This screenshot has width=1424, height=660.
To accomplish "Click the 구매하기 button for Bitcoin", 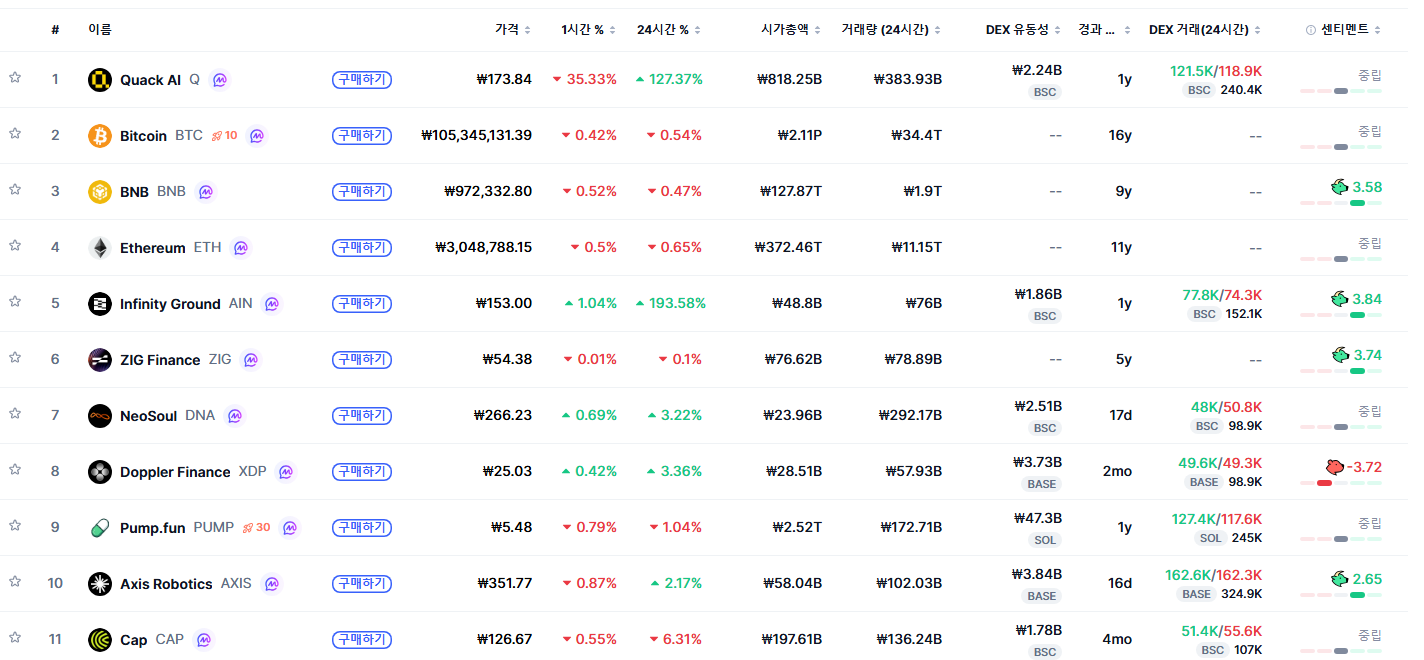I will 362,136.
